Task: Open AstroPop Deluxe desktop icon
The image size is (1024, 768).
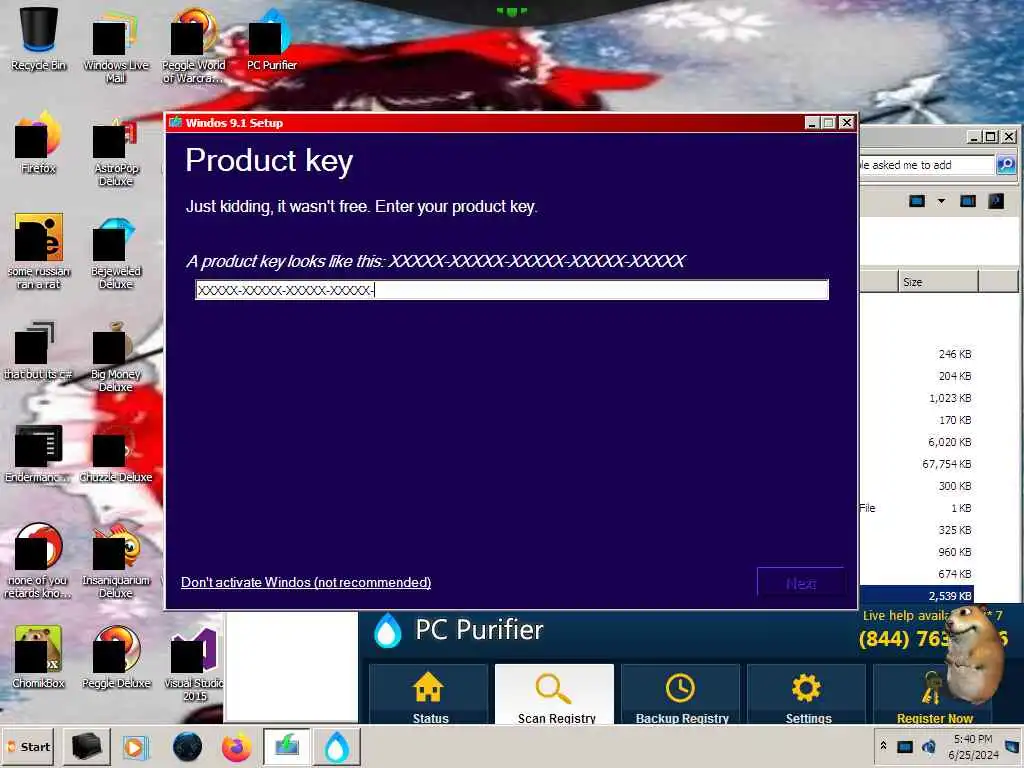Action: (115, 152)
